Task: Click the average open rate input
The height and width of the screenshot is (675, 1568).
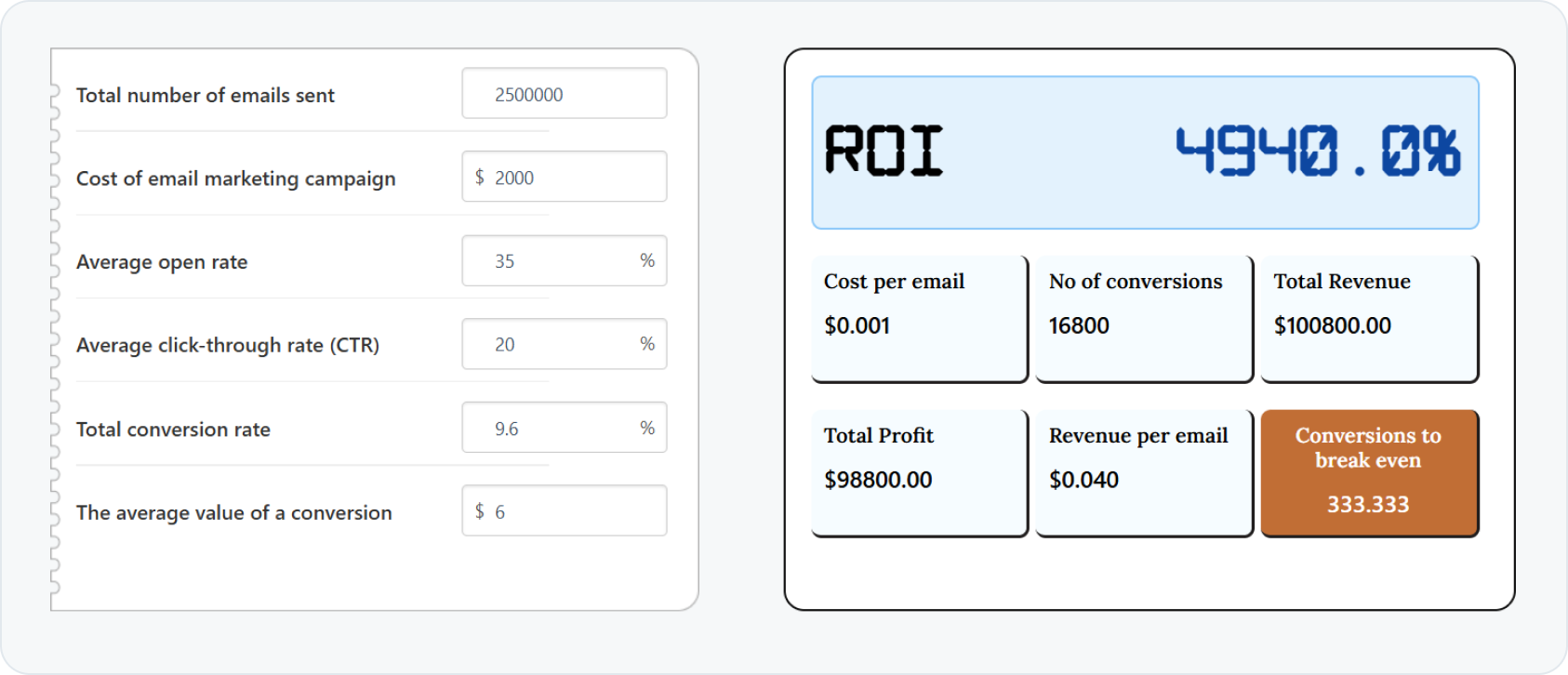Action: pos(558,261)
